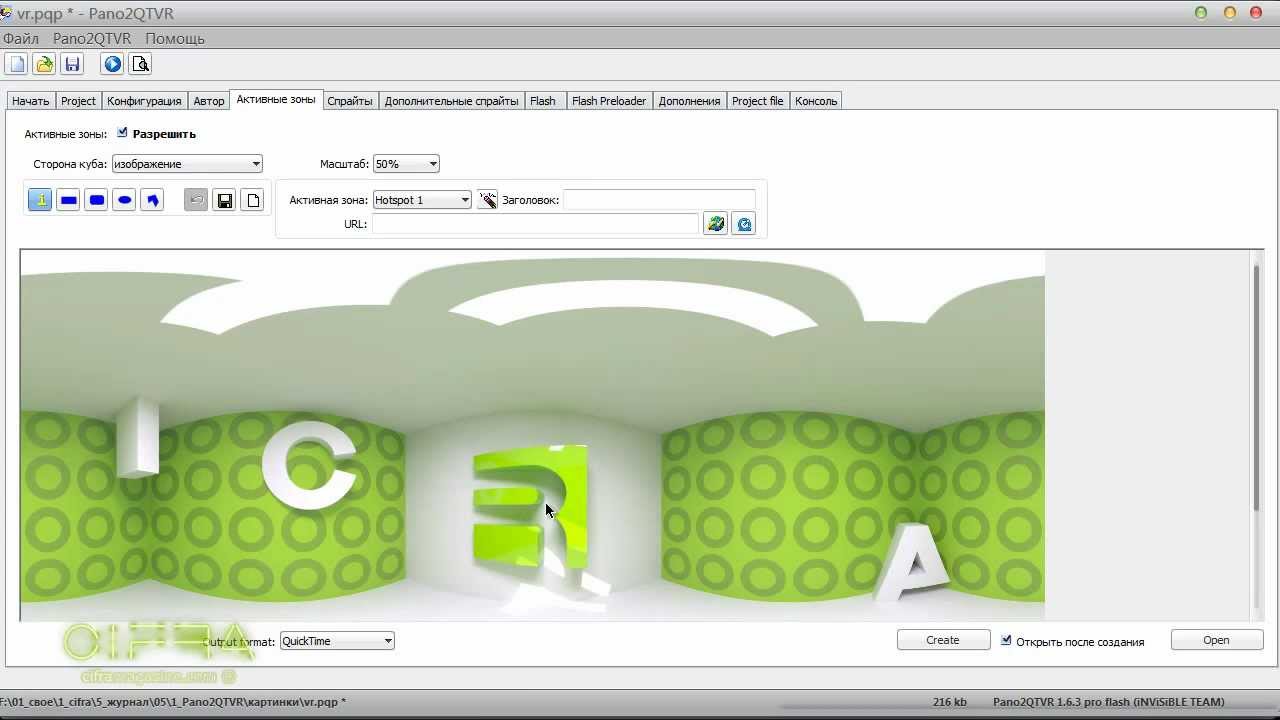Click the browse URL globe icon

click(715, 224)
